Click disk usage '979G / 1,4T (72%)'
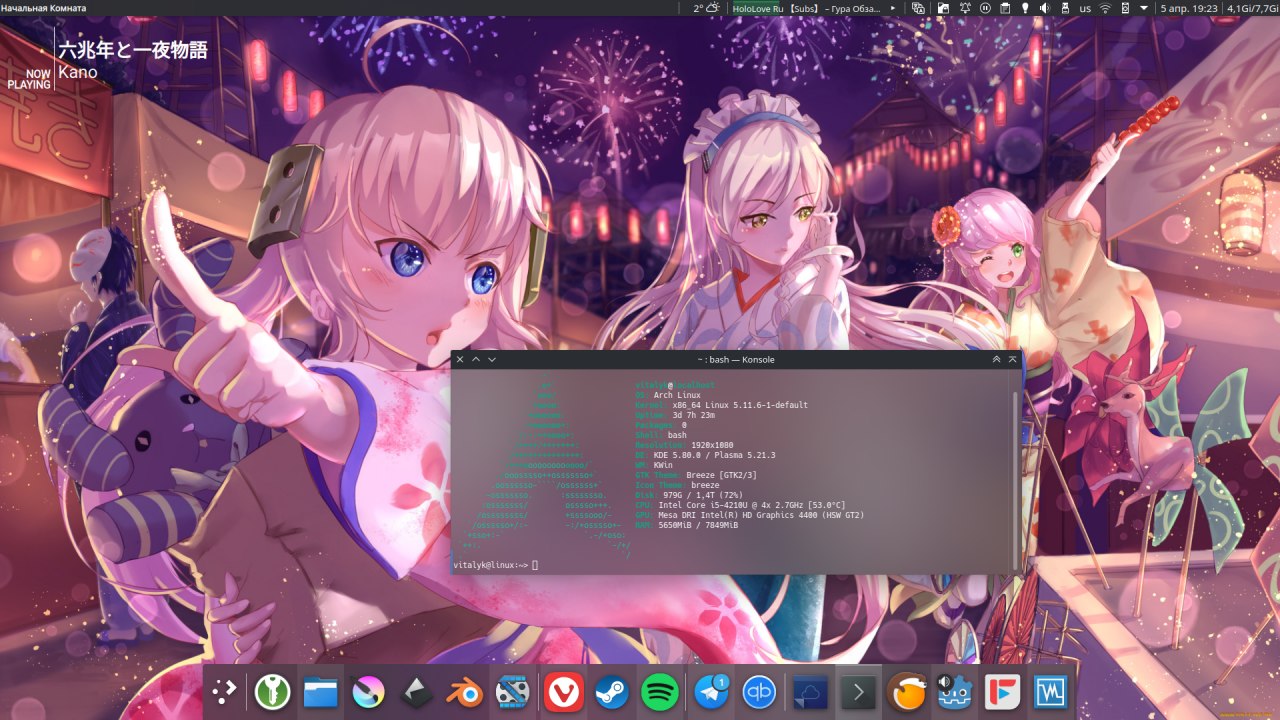Viewport: 1280px width, 720px height. 703,495
